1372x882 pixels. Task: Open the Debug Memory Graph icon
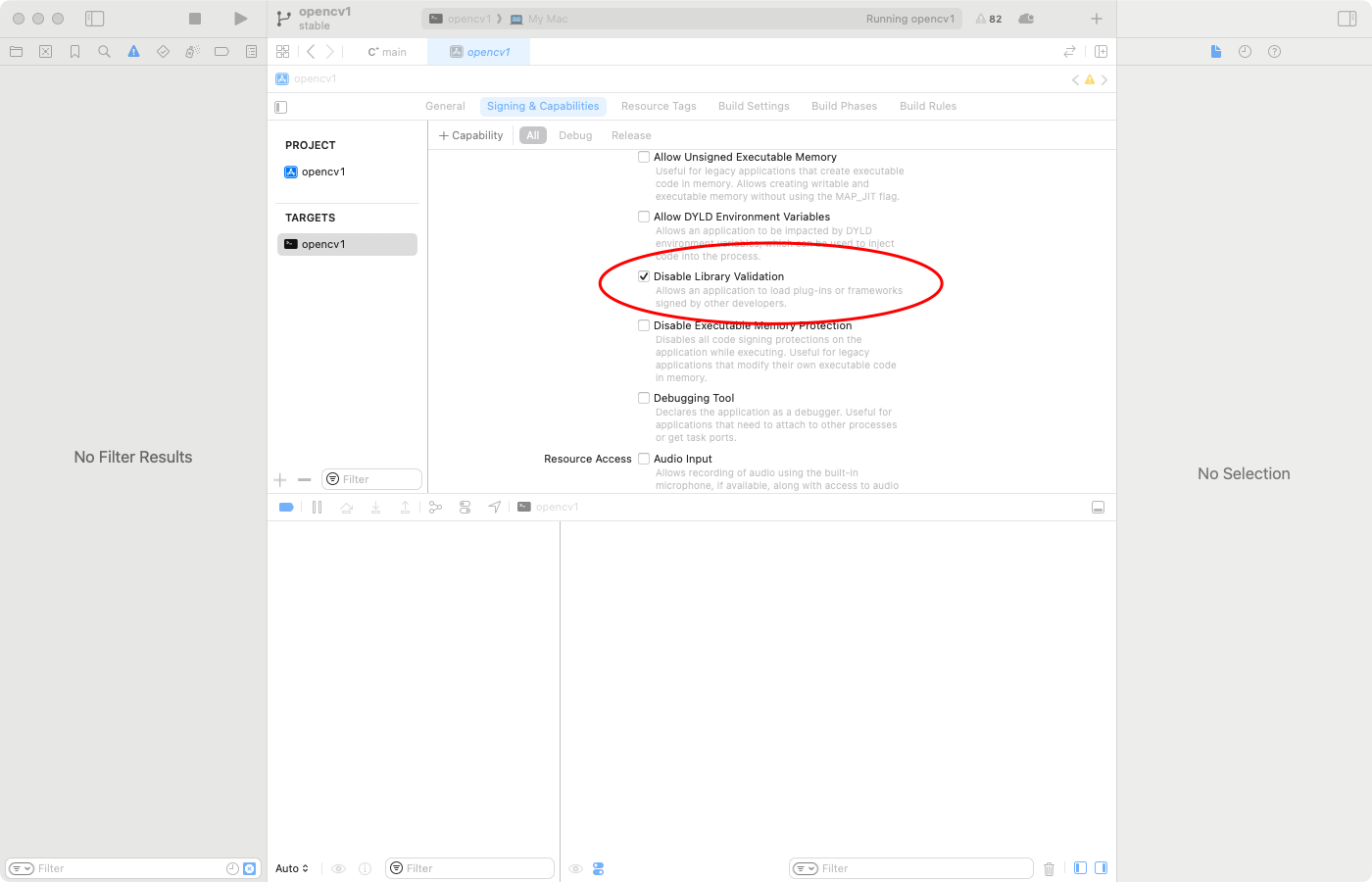[465, 507]
